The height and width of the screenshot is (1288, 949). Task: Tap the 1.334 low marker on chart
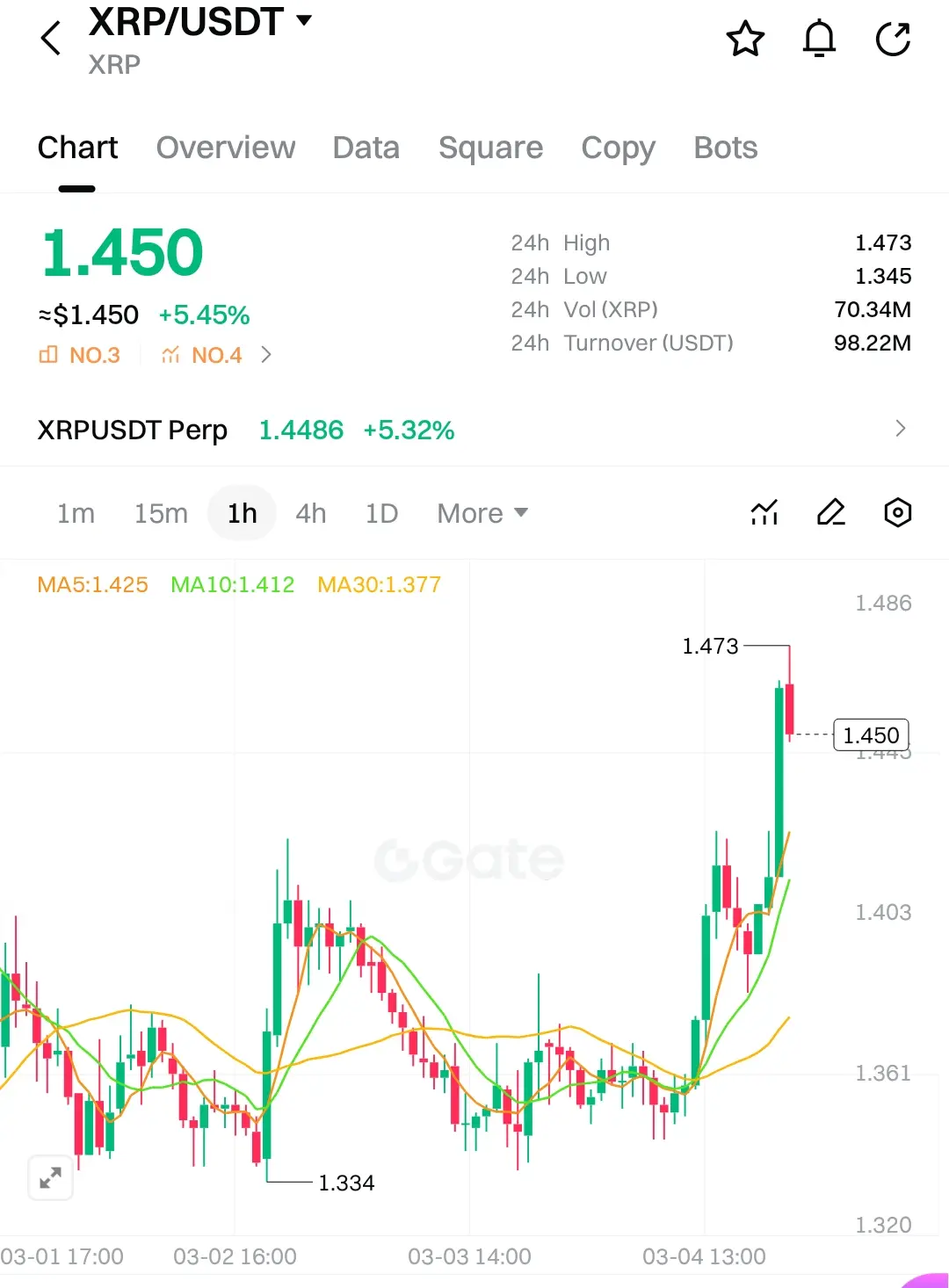click(x=346, y=1183)
